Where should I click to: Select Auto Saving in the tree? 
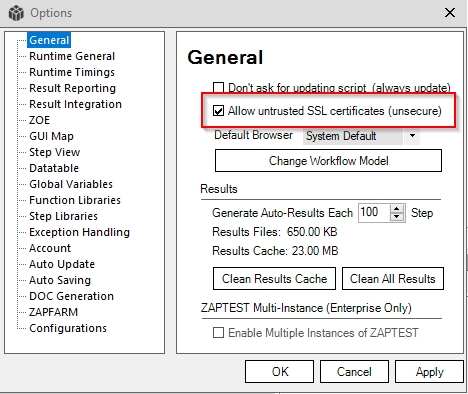(x=60, y=280)
